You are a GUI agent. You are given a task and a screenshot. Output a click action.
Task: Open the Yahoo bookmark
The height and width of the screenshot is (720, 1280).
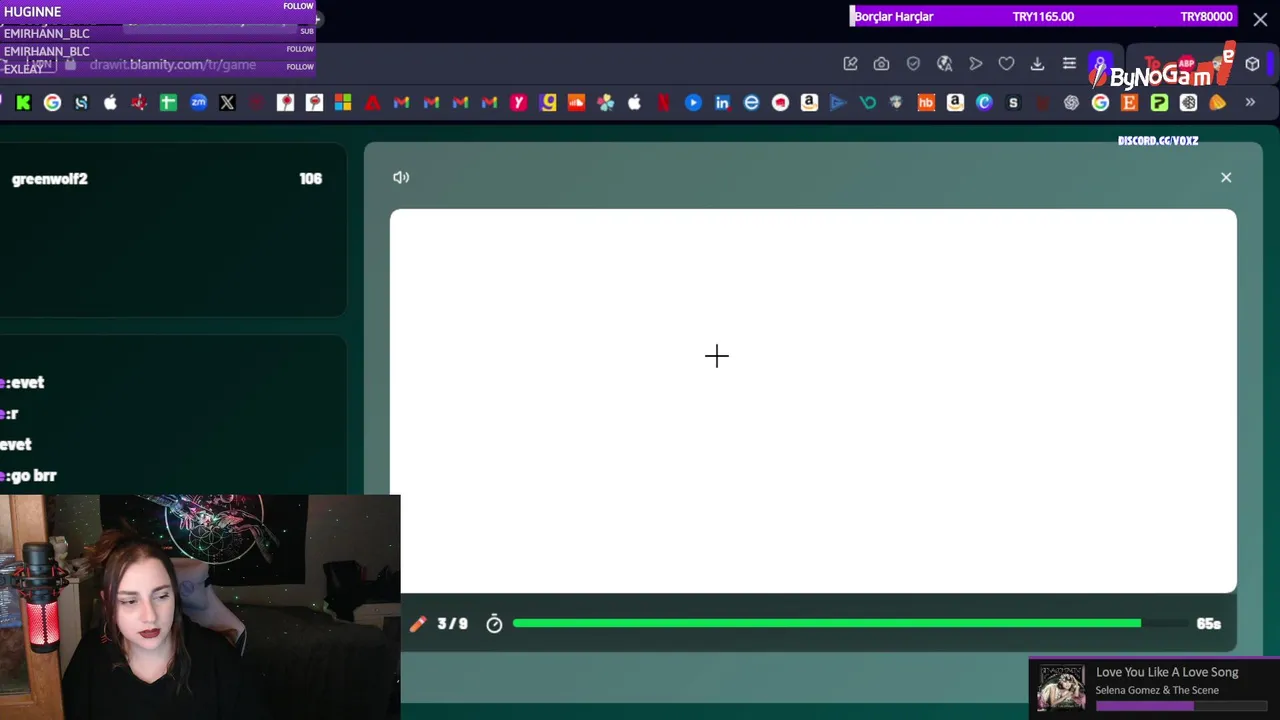click(x=518, y=102)
